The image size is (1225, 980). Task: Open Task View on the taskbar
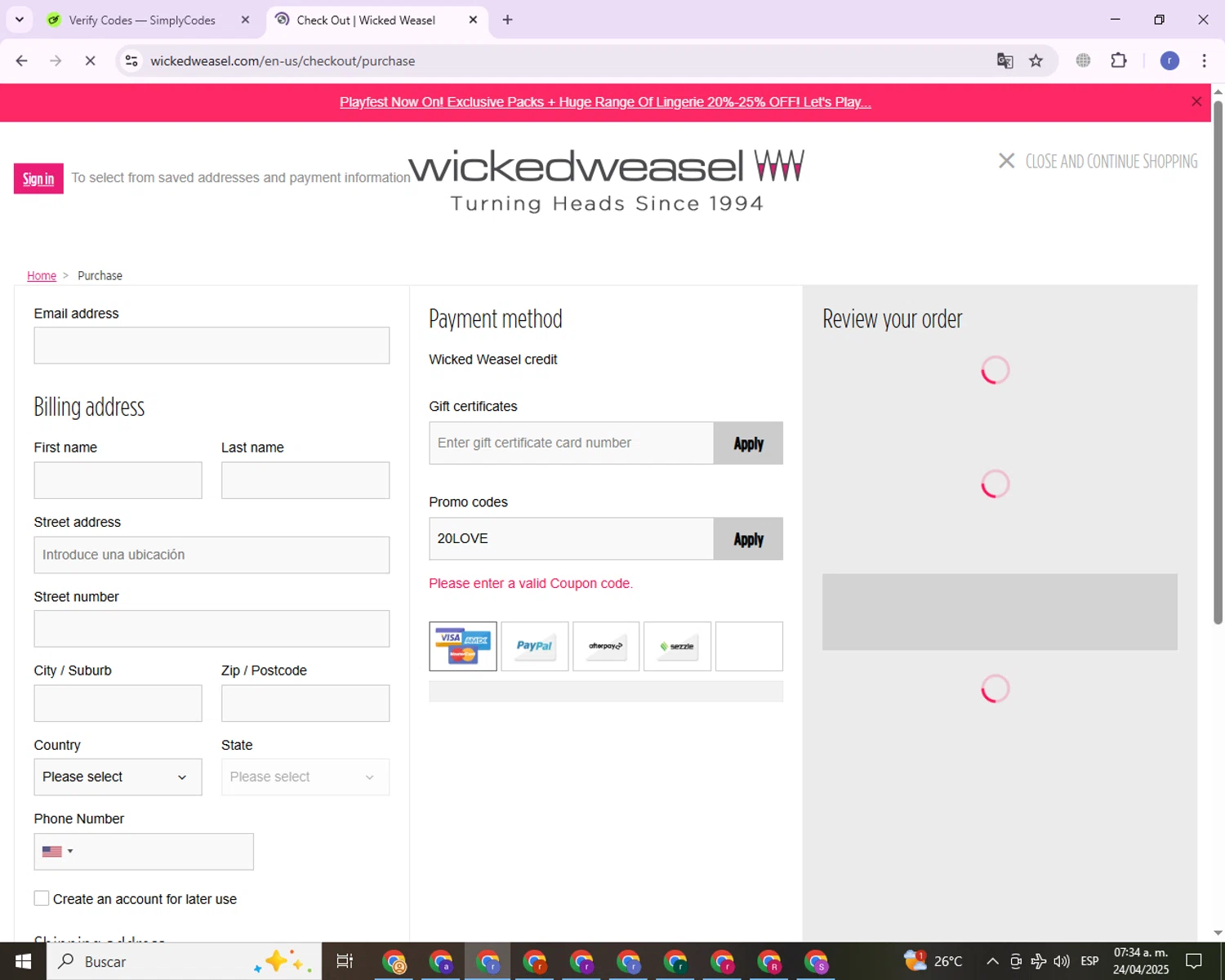point(345,961)
